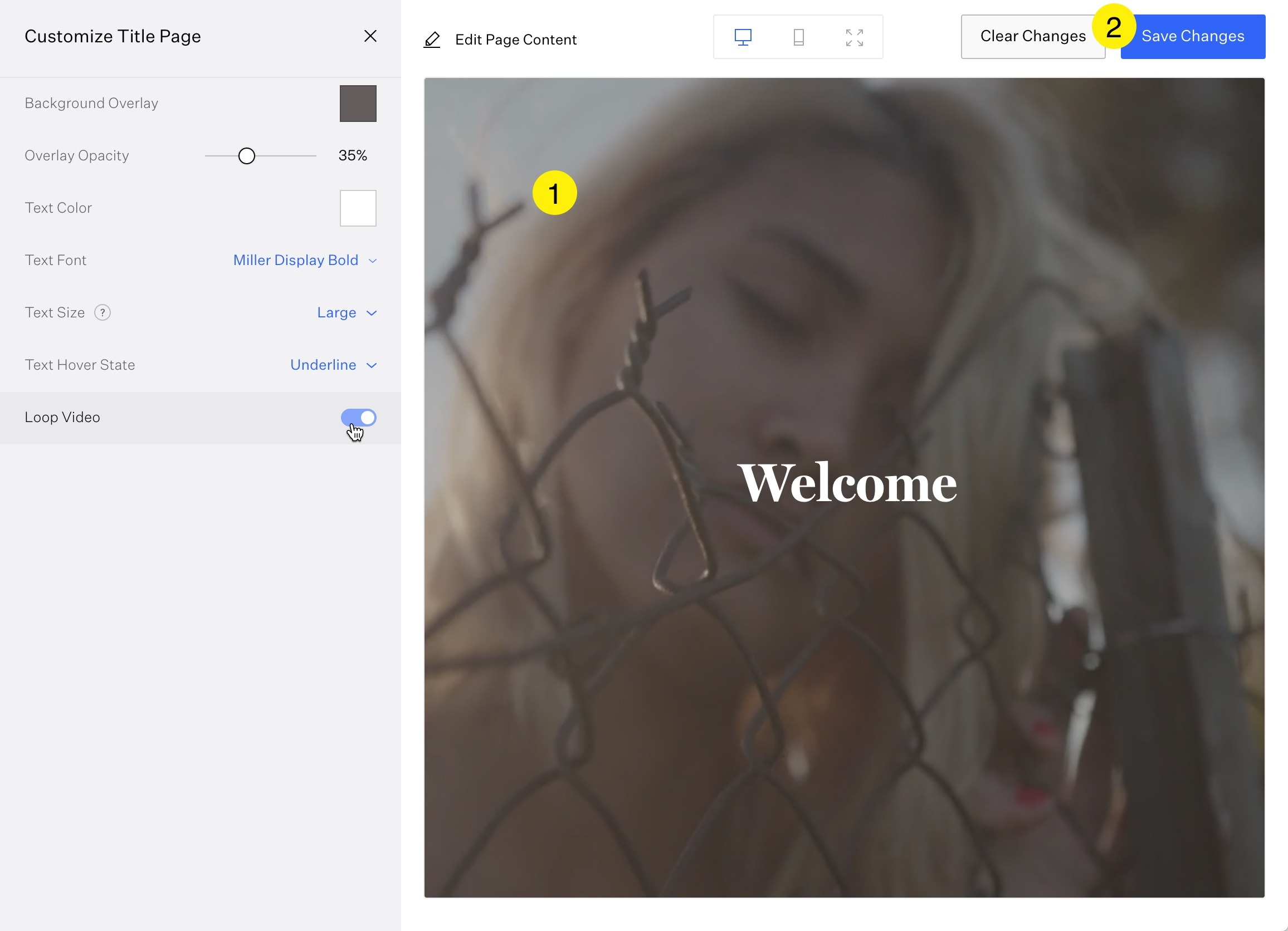Switch to mobile preview icon
The width and height of the screenshot is (1288, 931).
(x=798, y=37)
